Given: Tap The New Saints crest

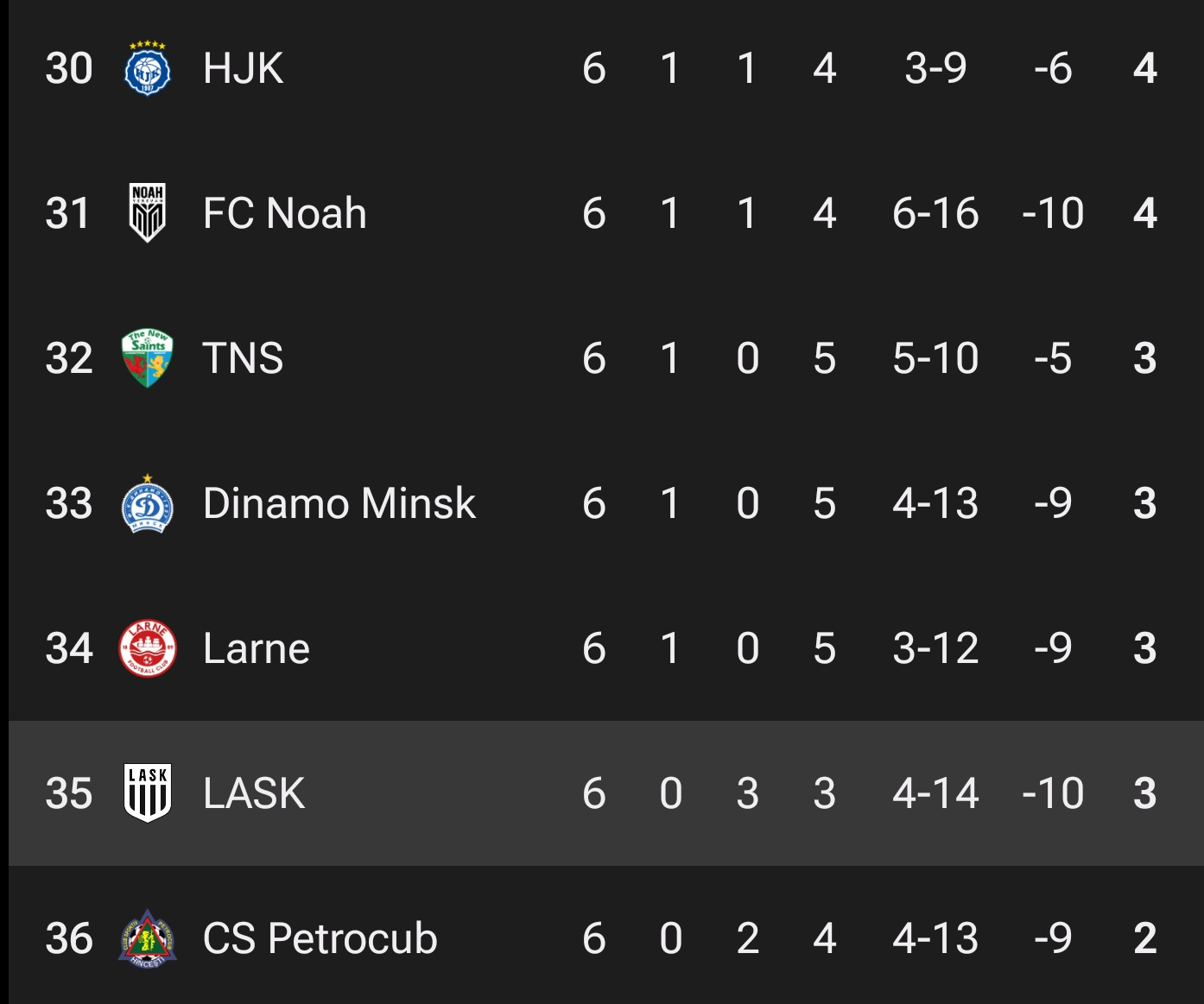Looking at the screenshot, I should tap(147, 357).
